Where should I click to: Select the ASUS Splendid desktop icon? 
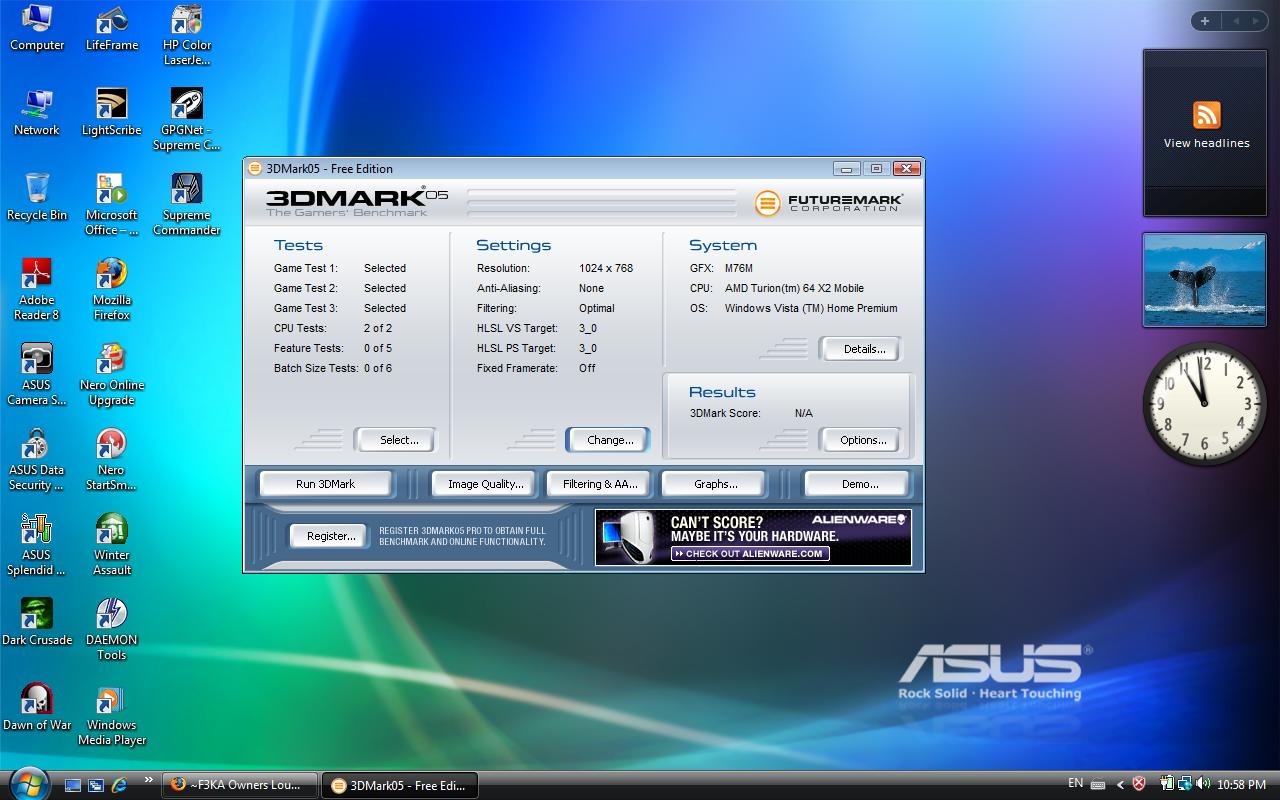(x=37, y=545)
